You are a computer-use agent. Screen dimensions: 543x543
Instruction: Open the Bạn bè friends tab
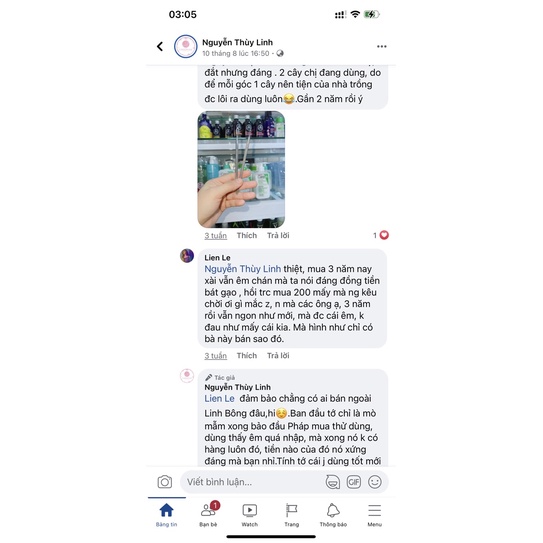208,515
